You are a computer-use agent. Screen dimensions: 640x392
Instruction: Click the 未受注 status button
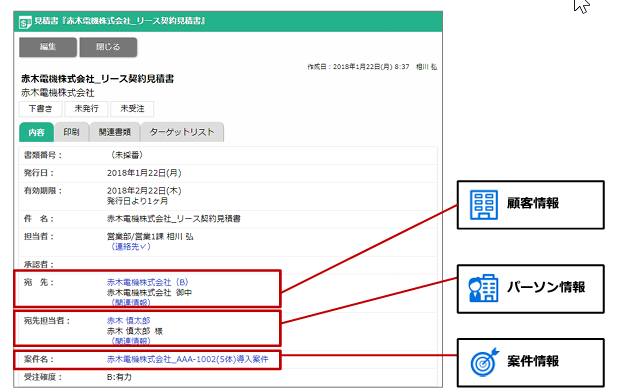[x=132, y=109]
